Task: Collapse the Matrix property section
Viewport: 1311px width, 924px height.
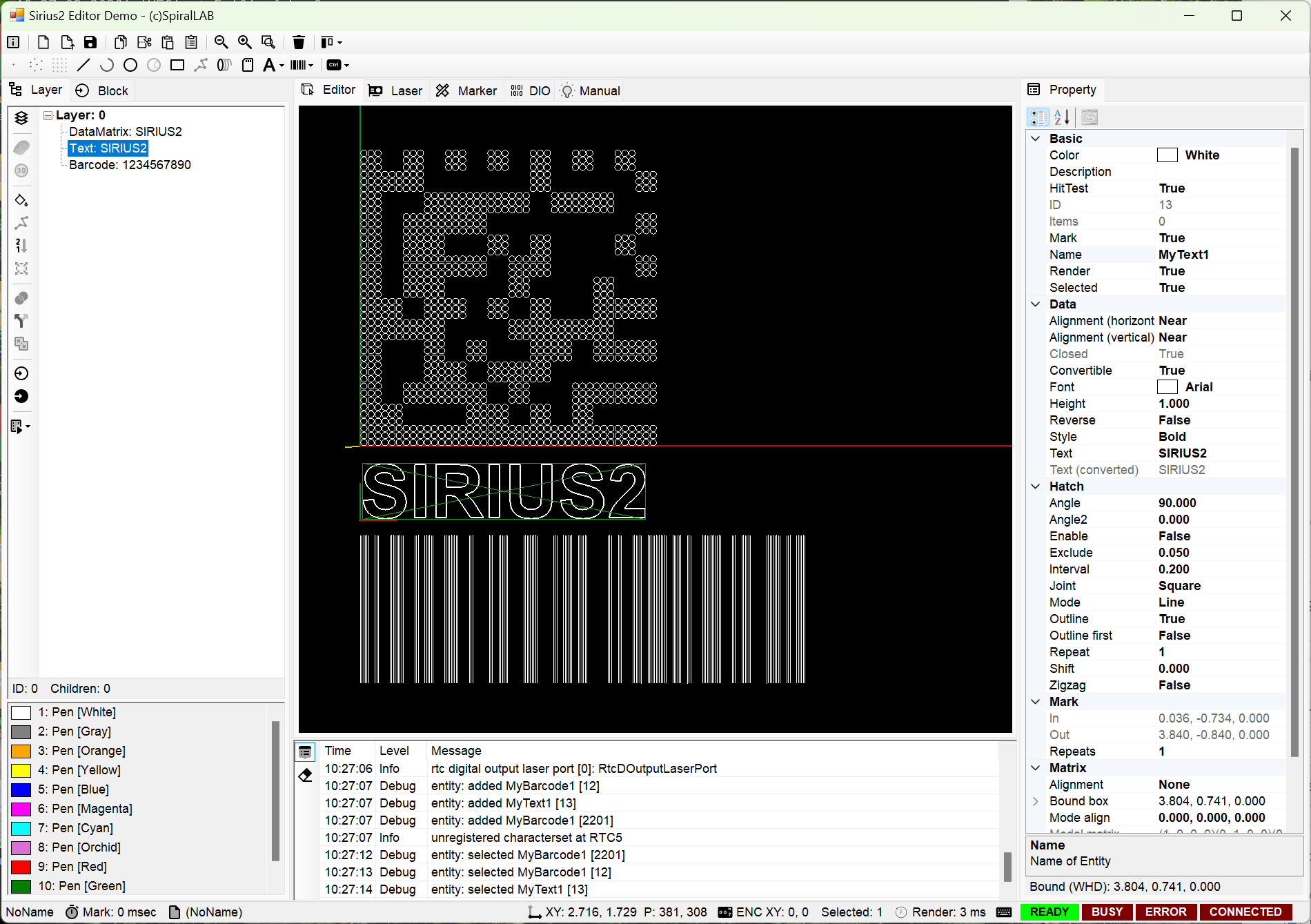Action: (1036, 768)
